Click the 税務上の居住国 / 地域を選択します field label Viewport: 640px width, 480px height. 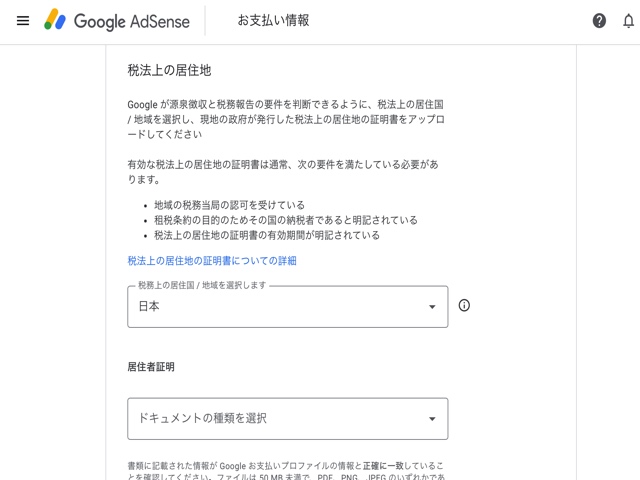[202, 286]
